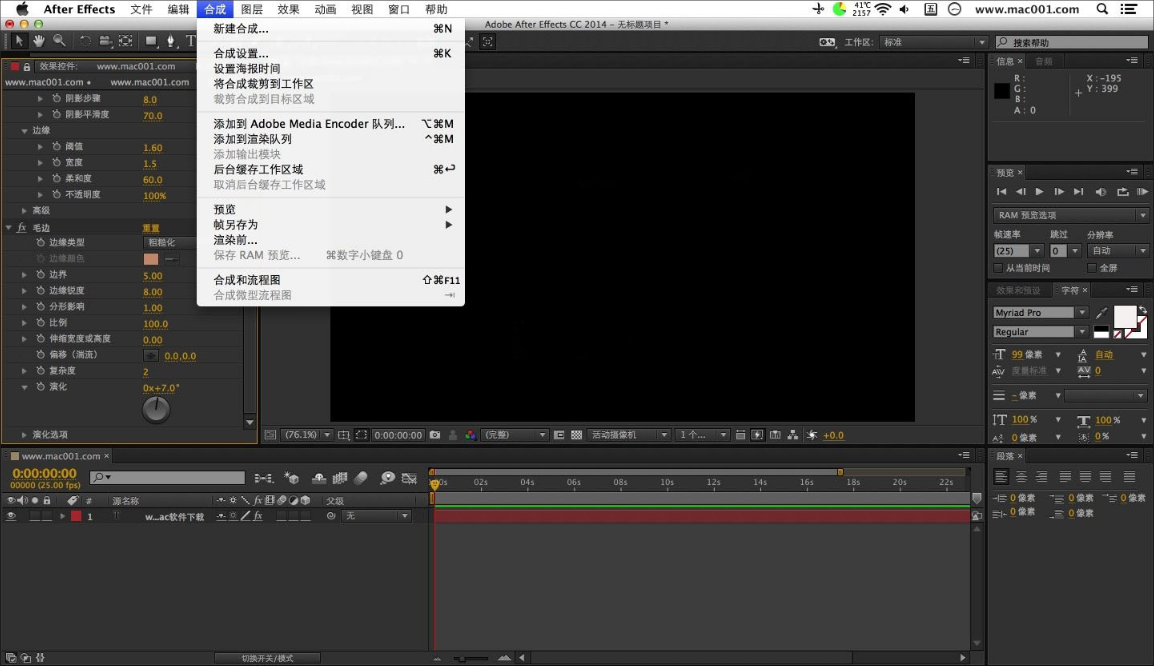Viewport: 1154px width, 666px height.
Task: Enable the 从当前时间 checkbox
Action: [x=998, y=268]
